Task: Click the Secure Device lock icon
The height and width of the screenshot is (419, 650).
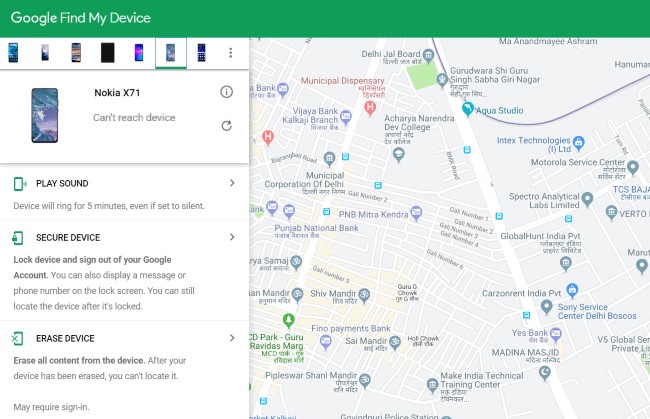Action: (17, 238)
